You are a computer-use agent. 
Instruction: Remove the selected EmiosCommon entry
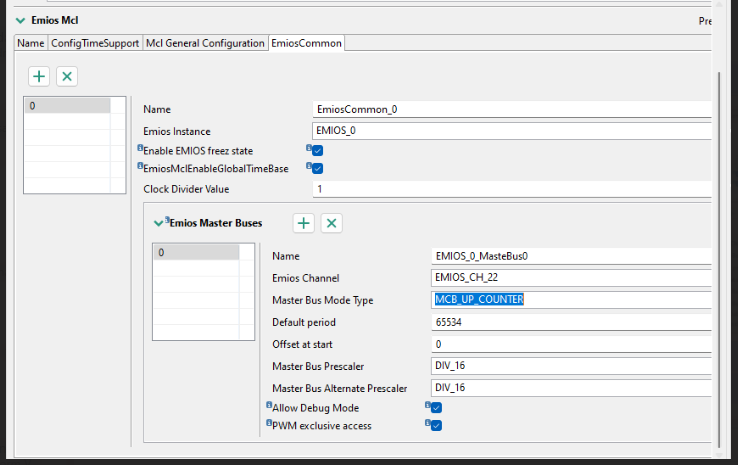tap(67, 76)
